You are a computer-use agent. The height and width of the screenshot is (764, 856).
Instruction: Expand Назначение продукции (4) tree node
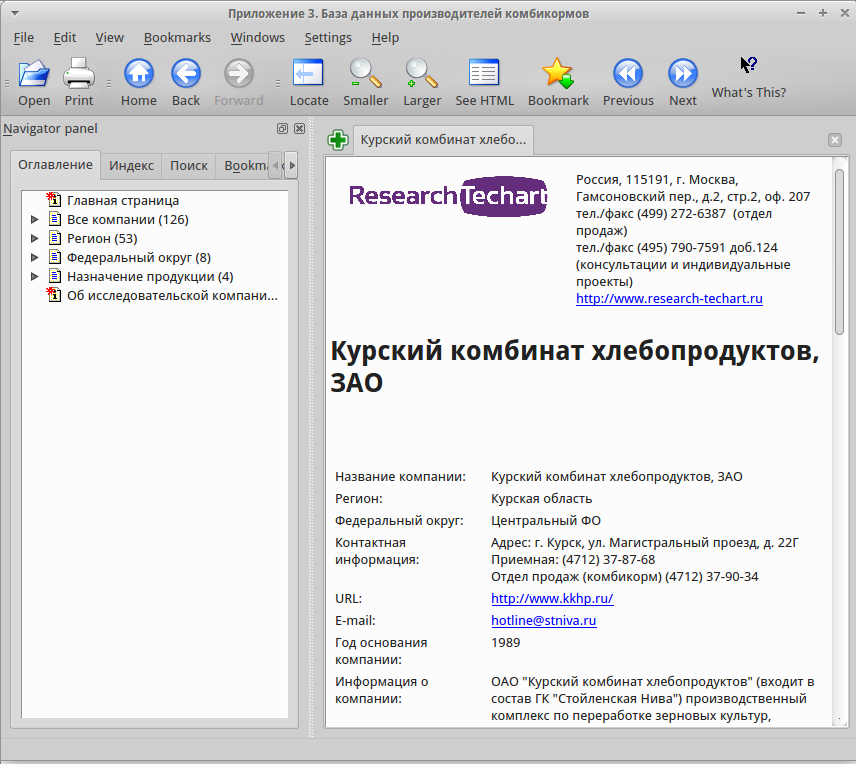[34, 277]
